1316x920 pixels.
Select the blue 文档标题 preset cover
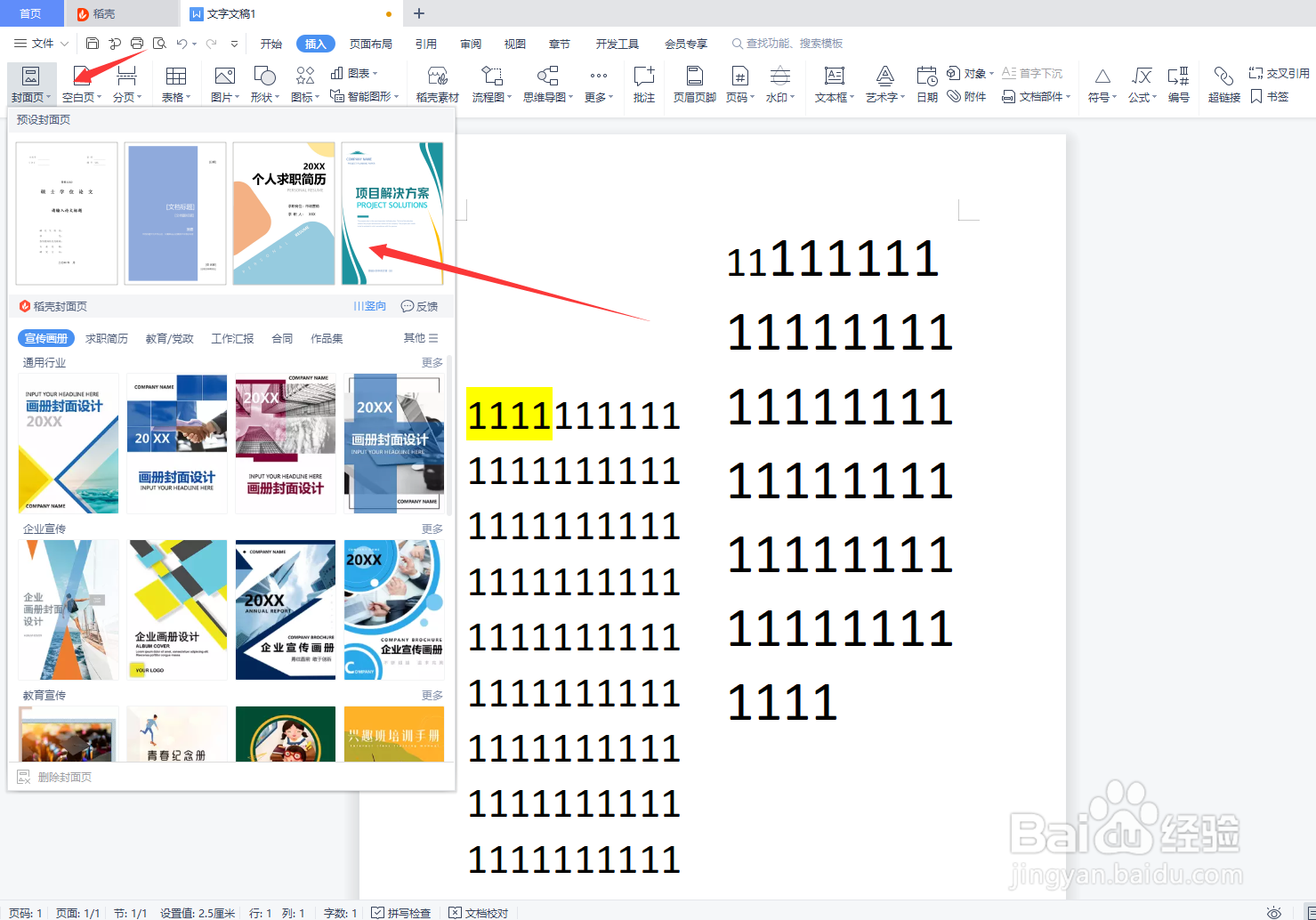175,214
